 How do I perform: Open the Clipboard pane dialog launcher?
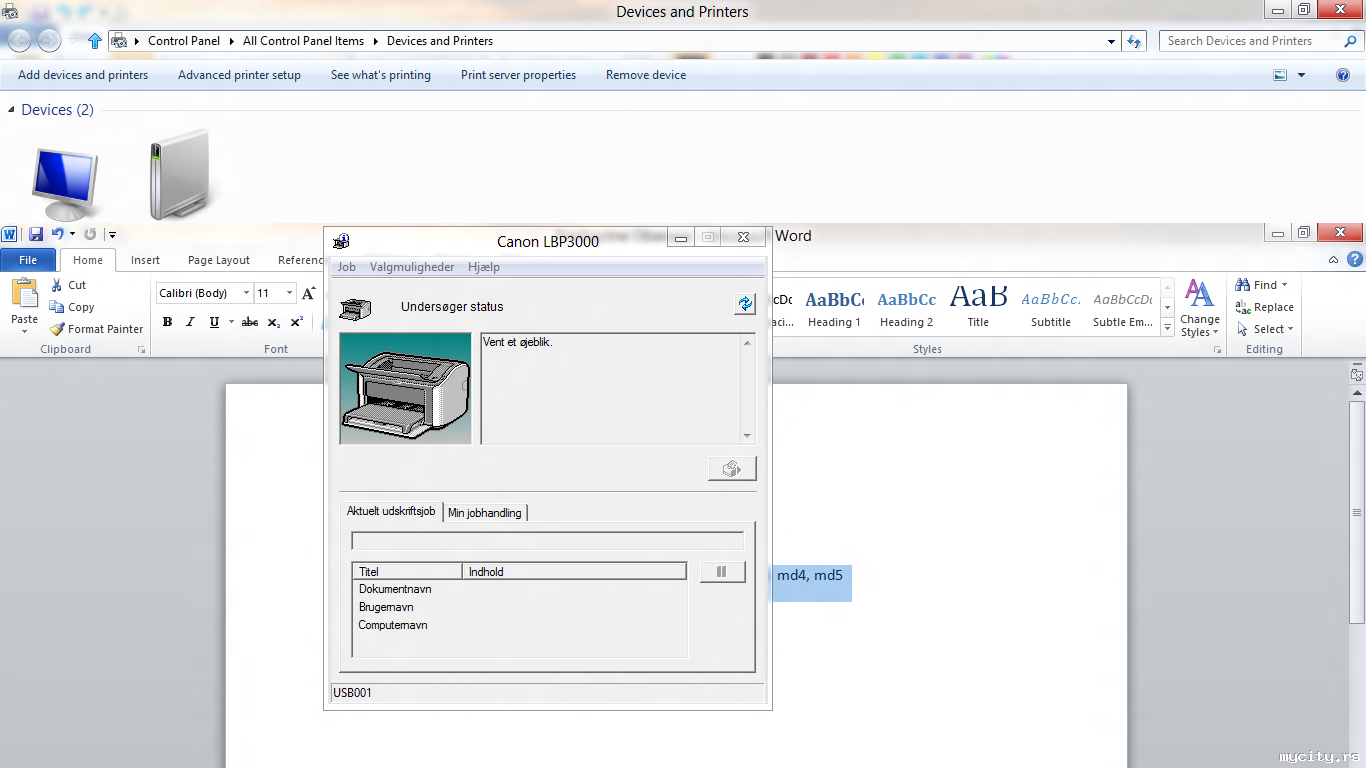(141, 350)
